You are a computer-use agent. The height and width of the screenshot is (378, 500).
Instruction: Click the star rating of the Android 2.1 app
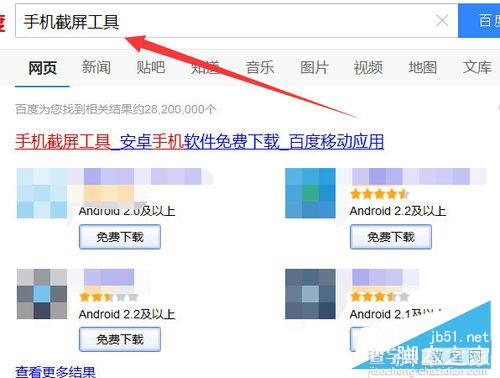pos(379,296)
